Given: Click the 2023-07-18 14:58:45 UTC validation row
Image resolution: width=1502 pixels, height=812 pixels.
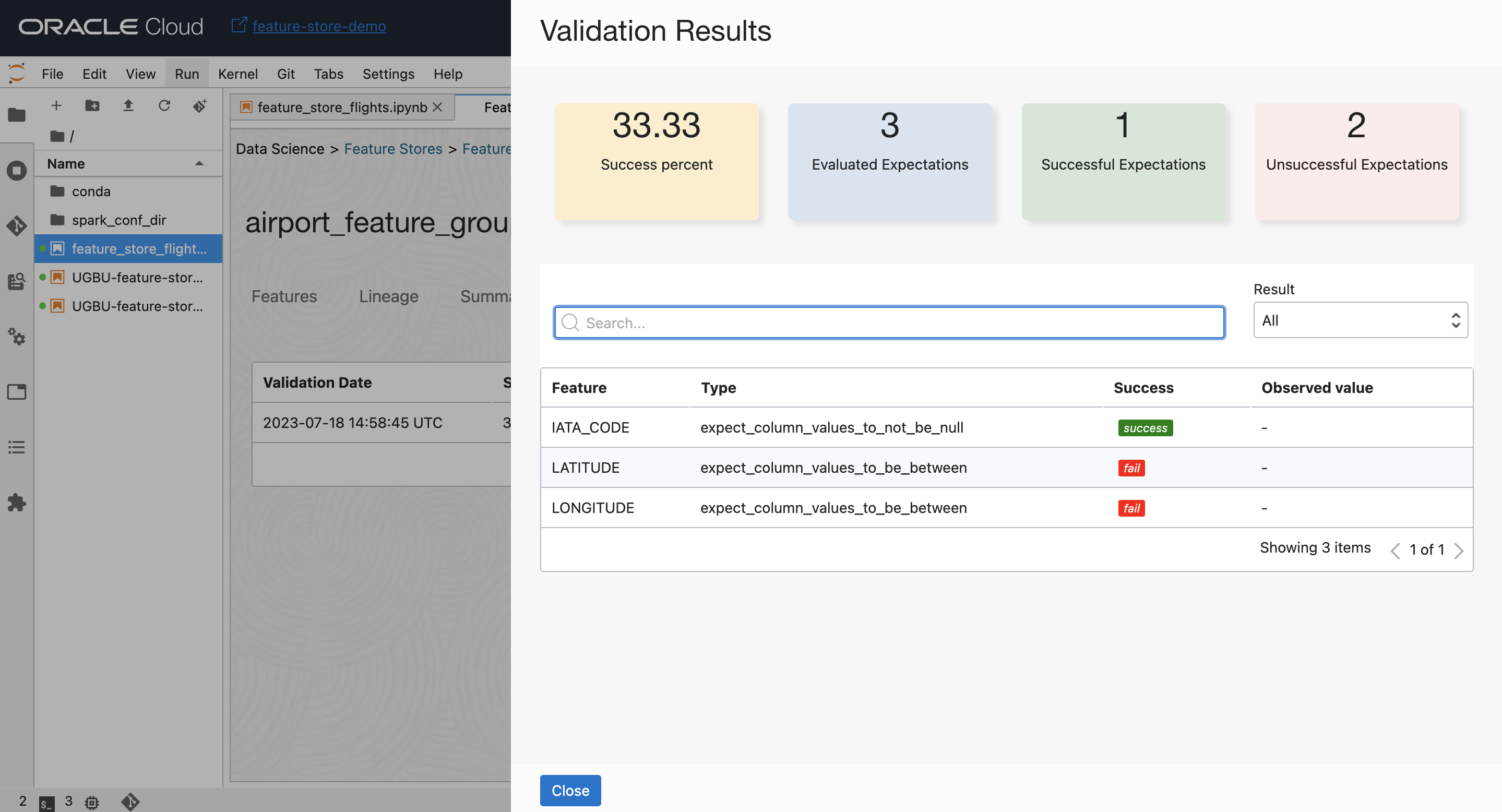Looking at the screenshot, I should point(382,423).
